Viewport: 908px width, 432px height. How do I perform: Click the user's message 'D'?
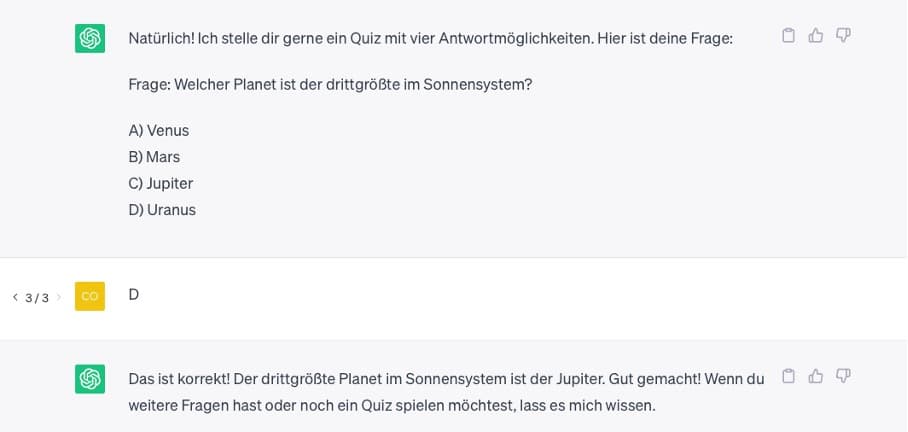134,295
